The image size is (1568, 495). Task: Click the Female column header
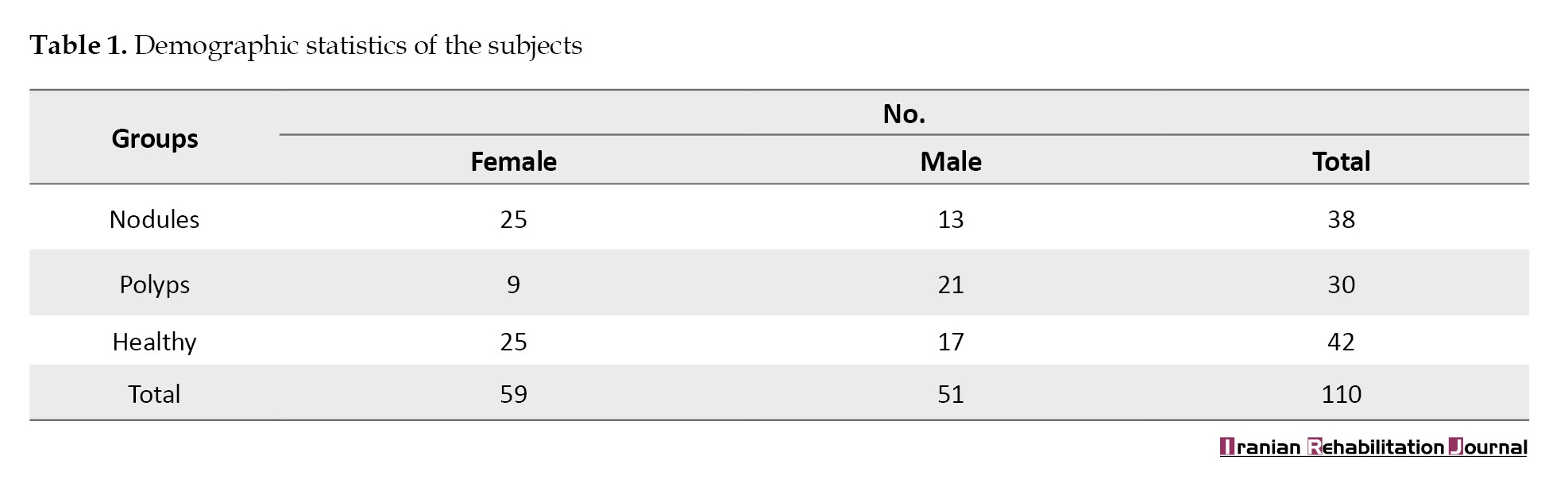pyautogui.click(x=513, y=161)
